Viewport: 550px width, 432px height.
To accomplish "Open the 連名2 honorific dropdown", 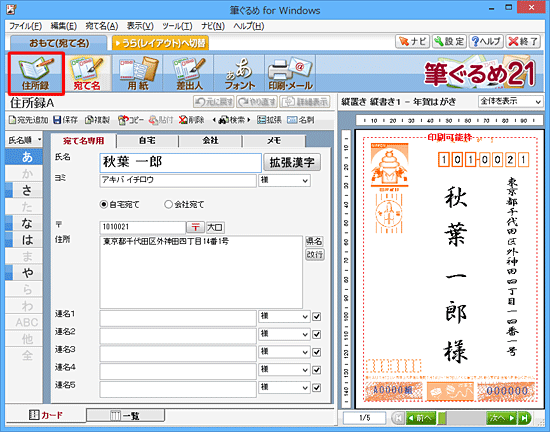I will coord(284,335).
